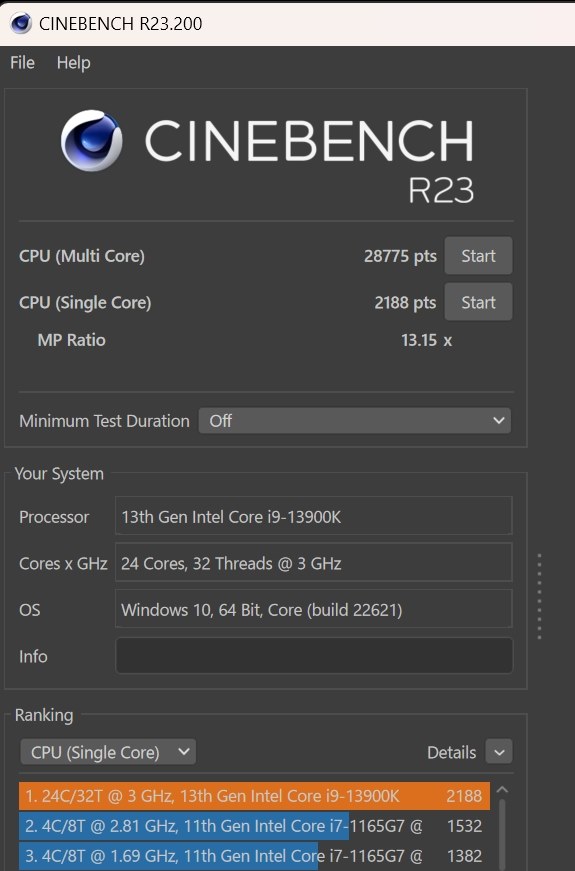Click the Details label in Ranking
Image resolution: width=575 pixels, height=871 pixels.
451,753
